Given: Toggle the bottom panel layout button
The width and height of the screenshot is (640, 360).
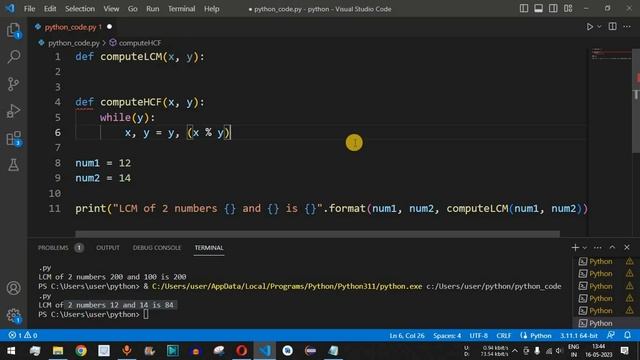Looking at the screenshot, I should coord(538,9).
